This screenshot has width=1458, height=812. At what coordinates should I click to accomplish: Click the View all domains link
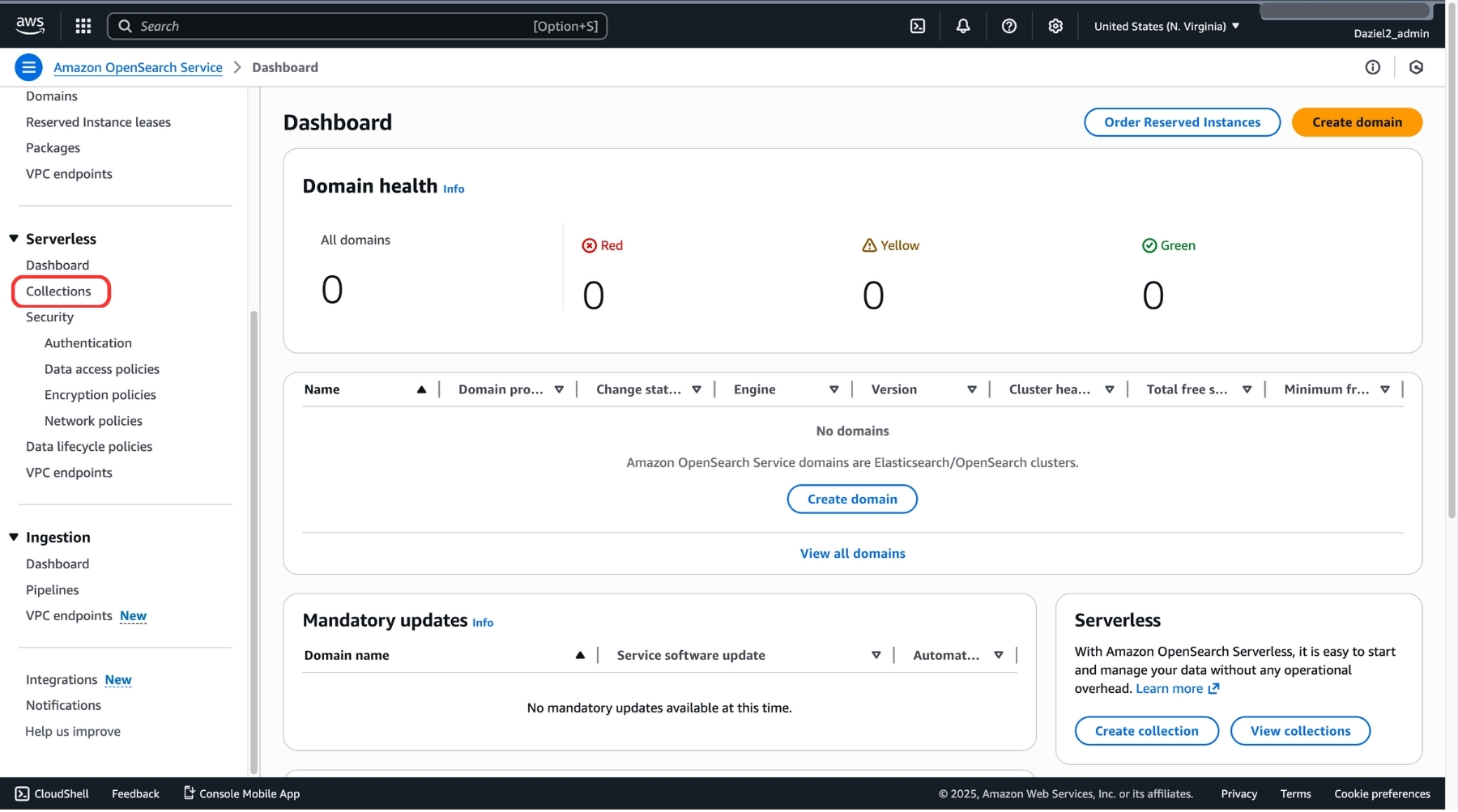click(852, 554)
